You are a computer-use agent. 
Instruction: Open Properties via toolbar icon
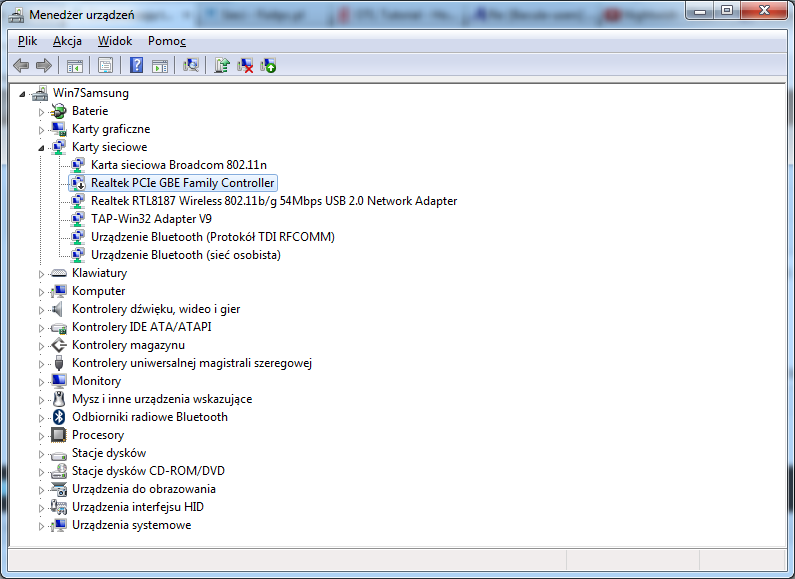(x=105, y=65)
